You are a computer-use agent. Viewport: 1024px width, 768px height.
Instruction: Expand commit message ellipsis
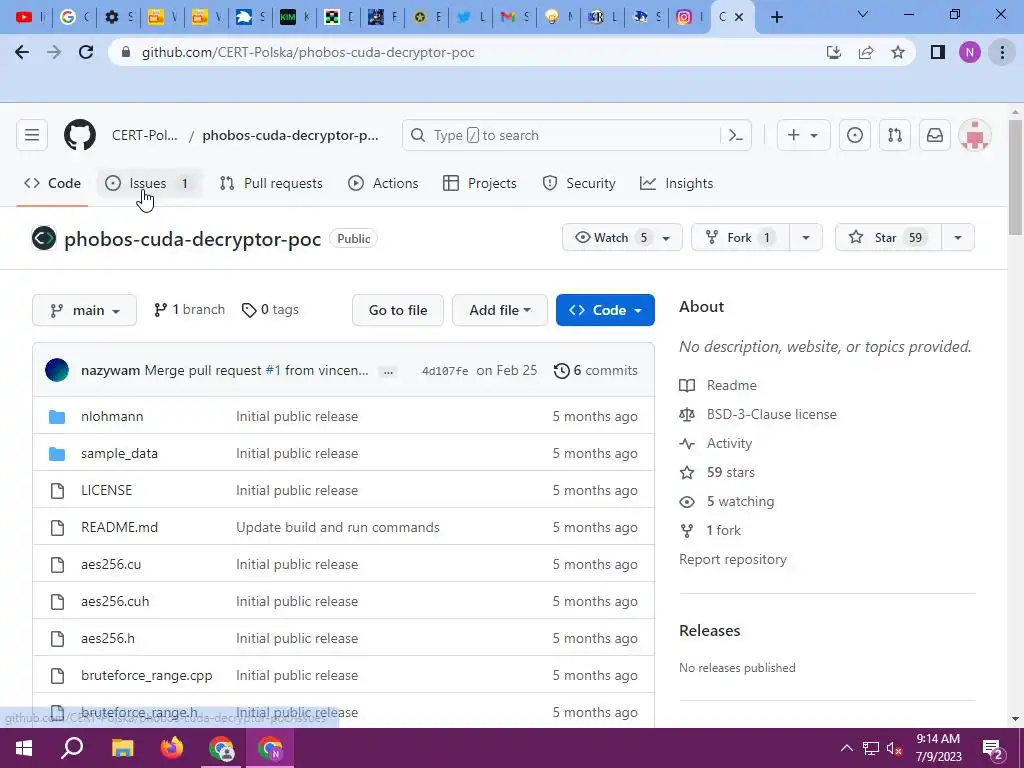(389, 371)
